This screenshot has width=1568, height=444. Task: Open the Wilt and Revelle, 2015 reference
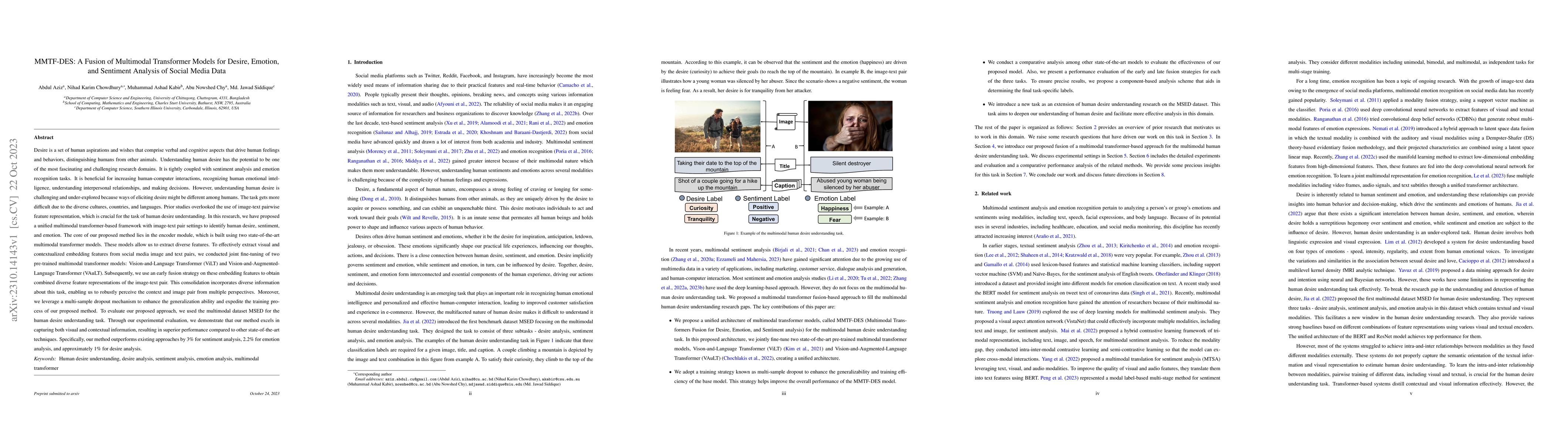(x=426, y=218)
